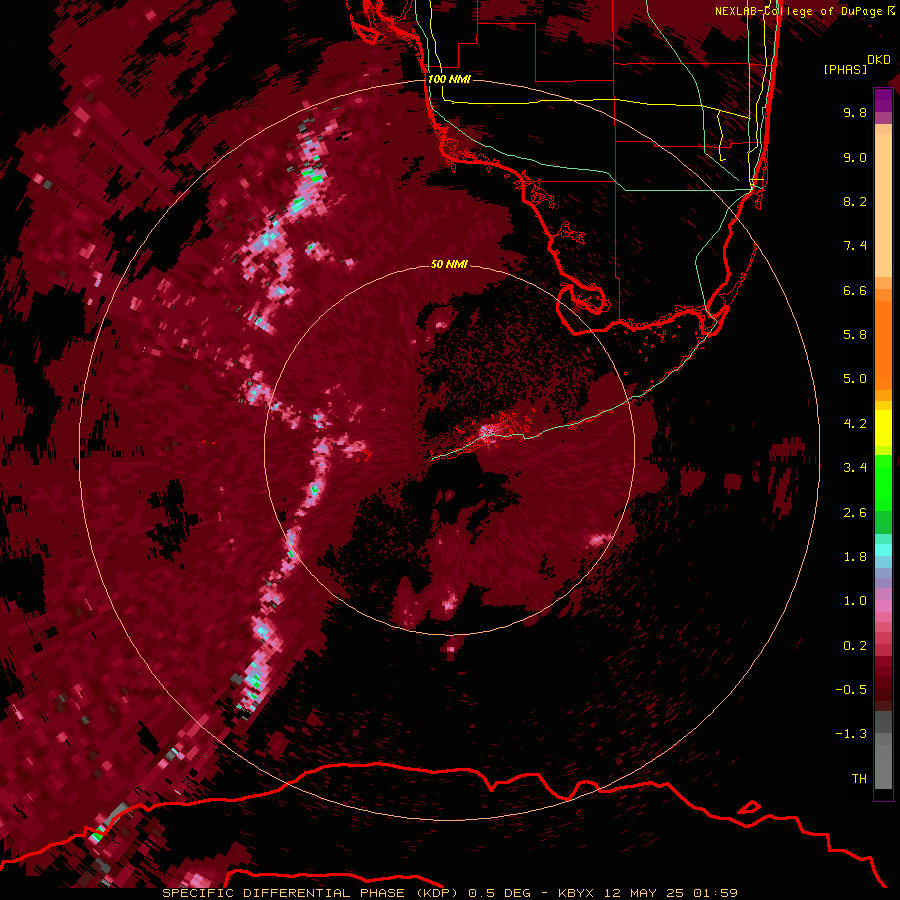Click the 1.0 value on the color scale
Viewport: 900px width, 900px height.
(855, 601)
